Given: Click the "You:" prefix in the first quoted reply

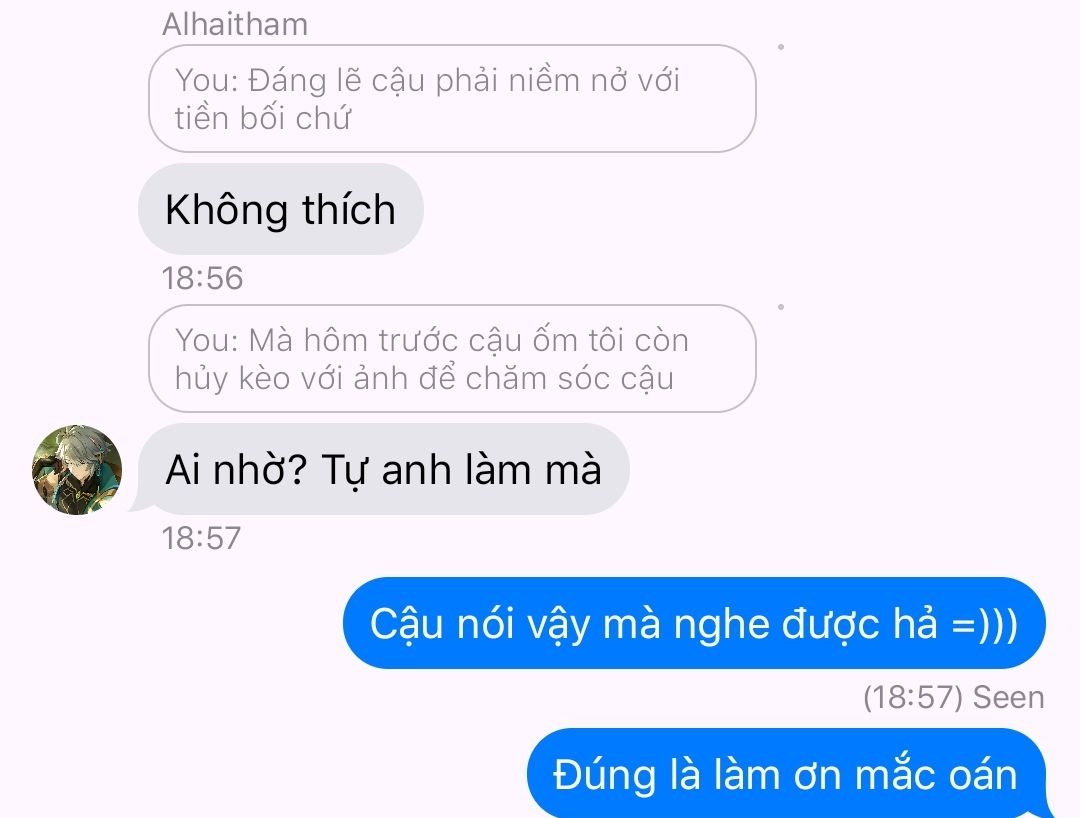Looking at the screenshot, I should (x=207, y=81).
